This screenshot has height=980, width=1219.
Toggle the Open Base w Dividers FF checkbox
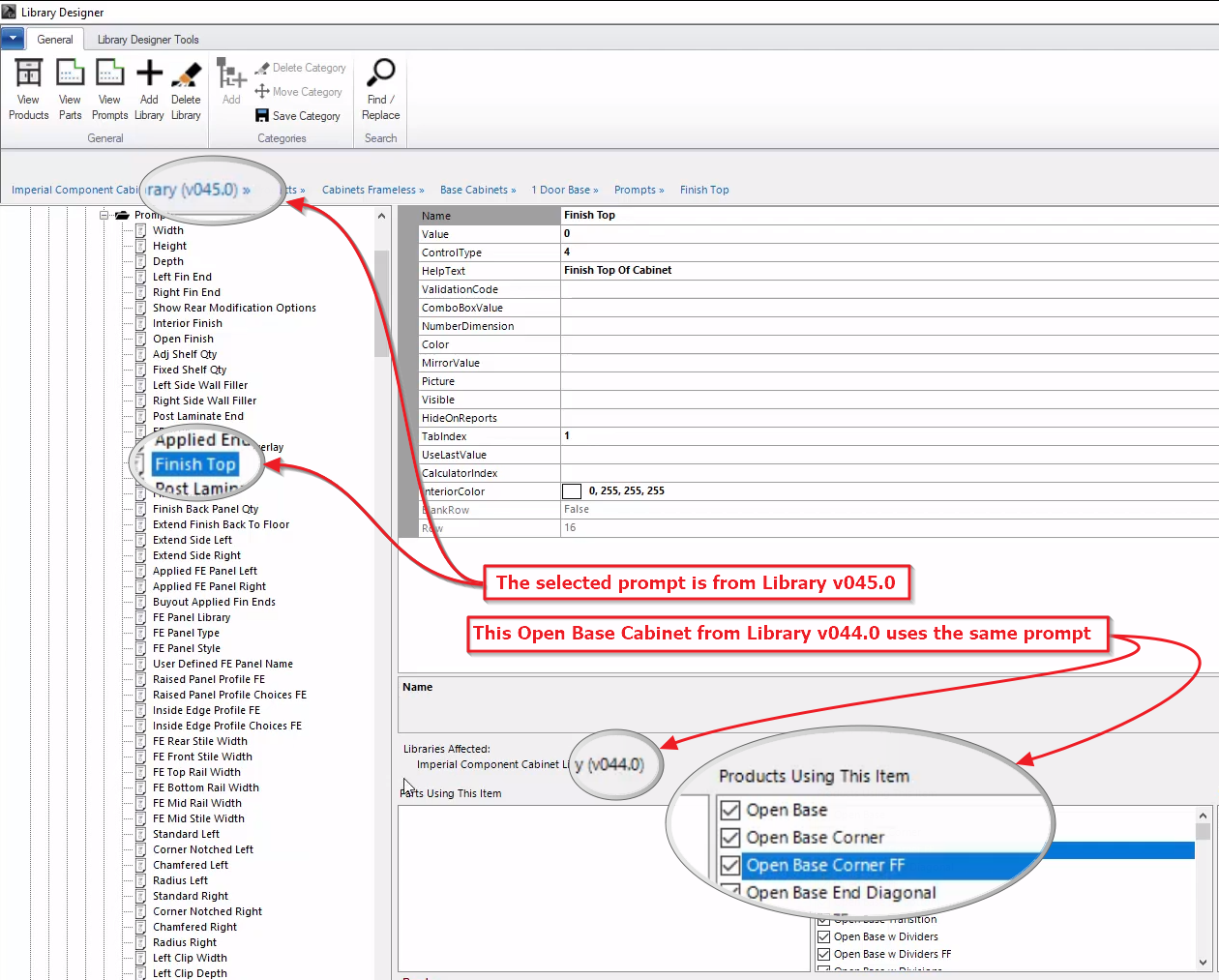pyautogui.click(x=824, y=954)
